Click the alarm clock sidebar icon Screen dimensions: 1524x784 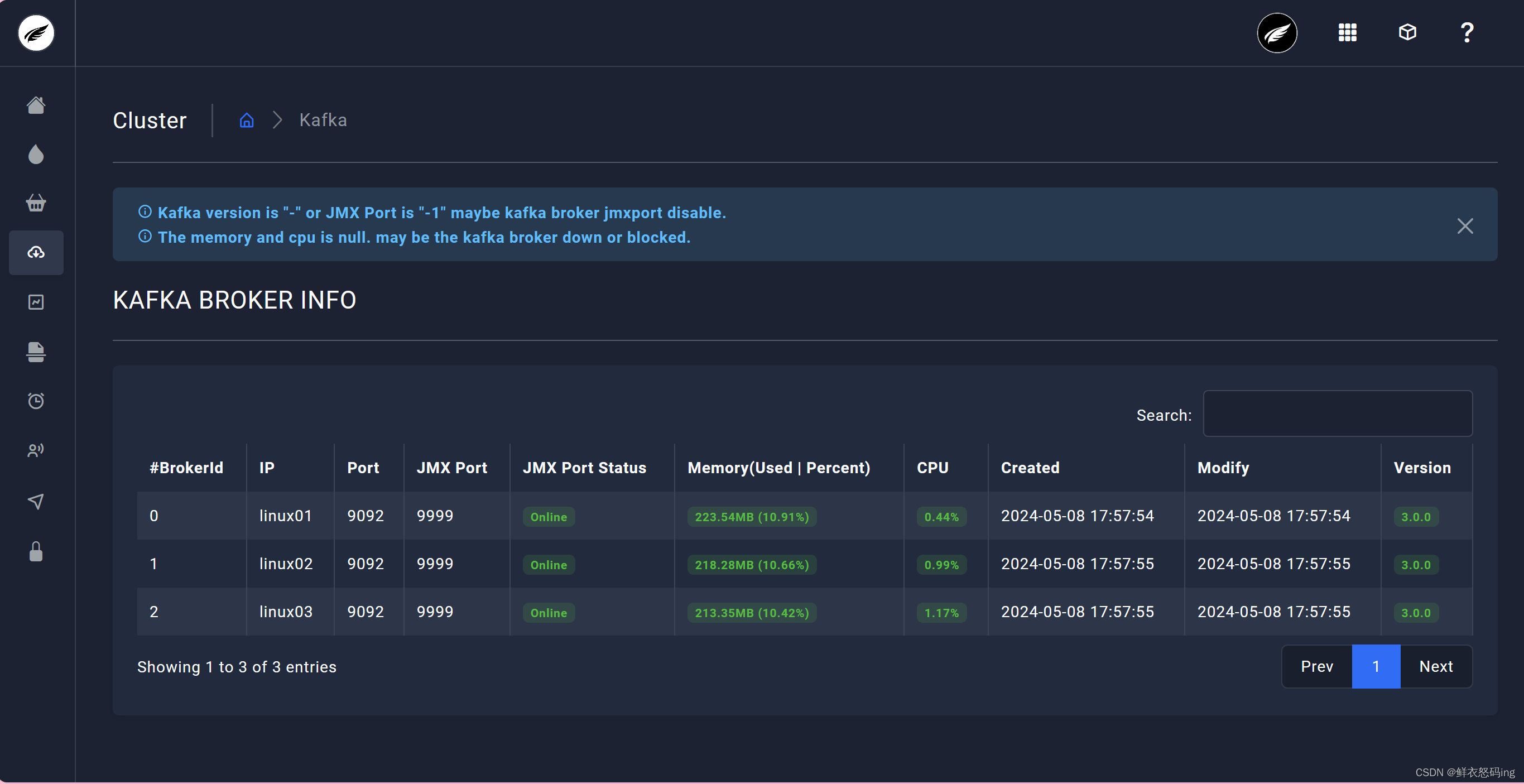click(x=36, y=401)
